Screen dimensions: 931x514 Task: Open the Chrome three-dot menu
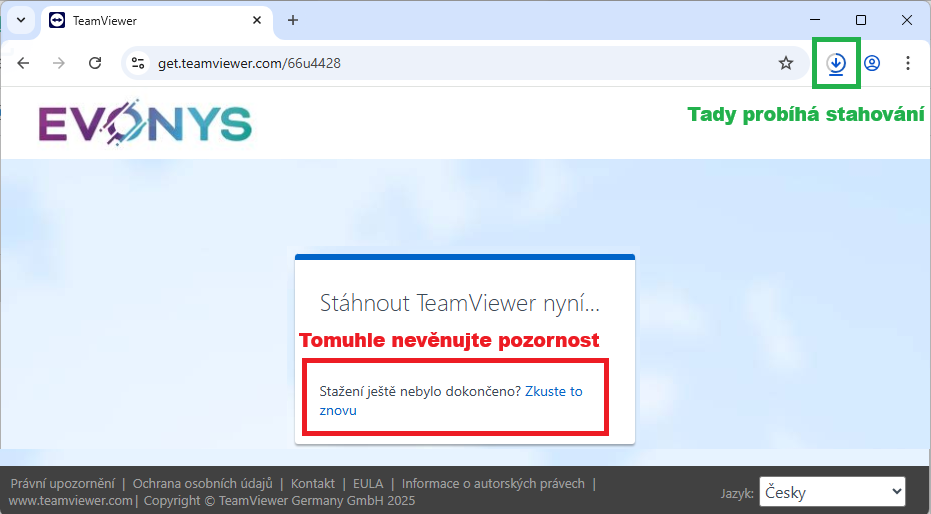click(x=908, y=63)
